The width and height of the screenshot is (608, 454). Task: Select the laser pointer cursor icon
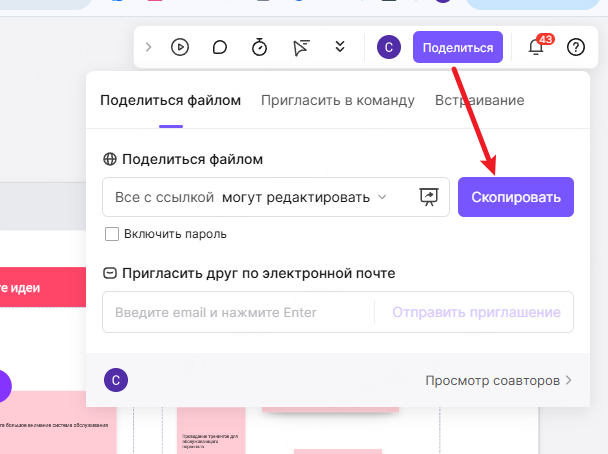coord(301,47)
